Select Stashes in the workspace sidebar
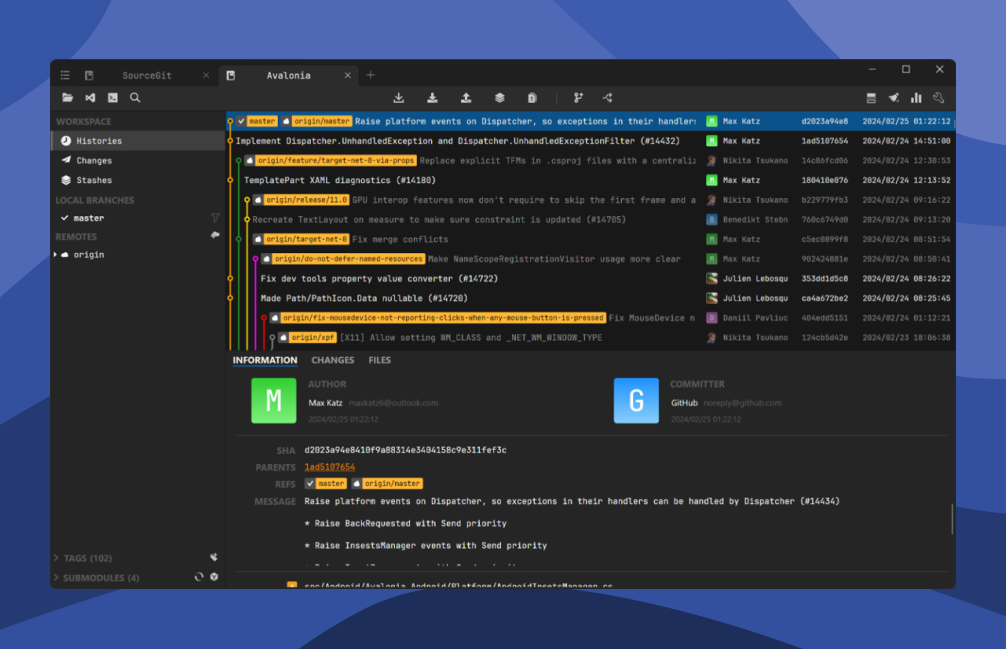Image resolution: width=1006 pixels, height=649 pixels. pyautogui.click(x=94, y=180)
